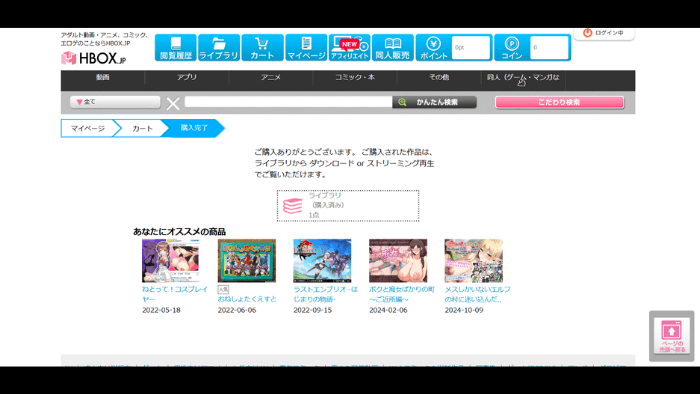This screenshot has width=700, height=394.
Task: Click the date text 2022-06-06
Action: point(237,310)
